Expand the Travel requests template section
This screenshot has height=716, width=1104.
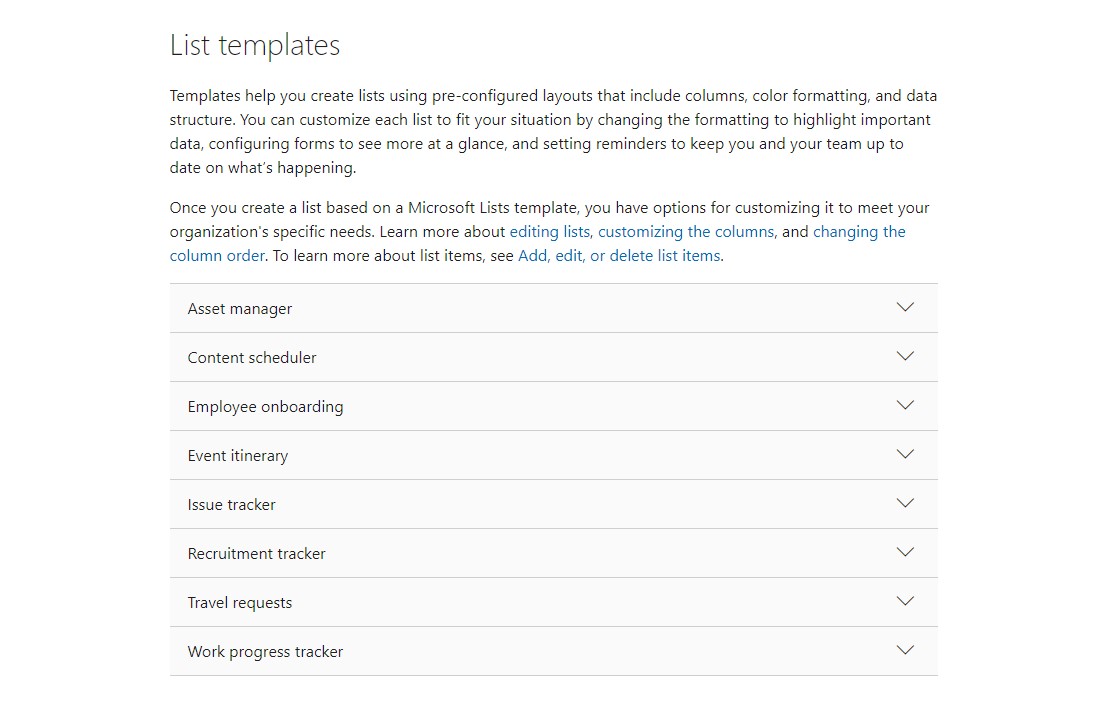(x=553, y=601)
